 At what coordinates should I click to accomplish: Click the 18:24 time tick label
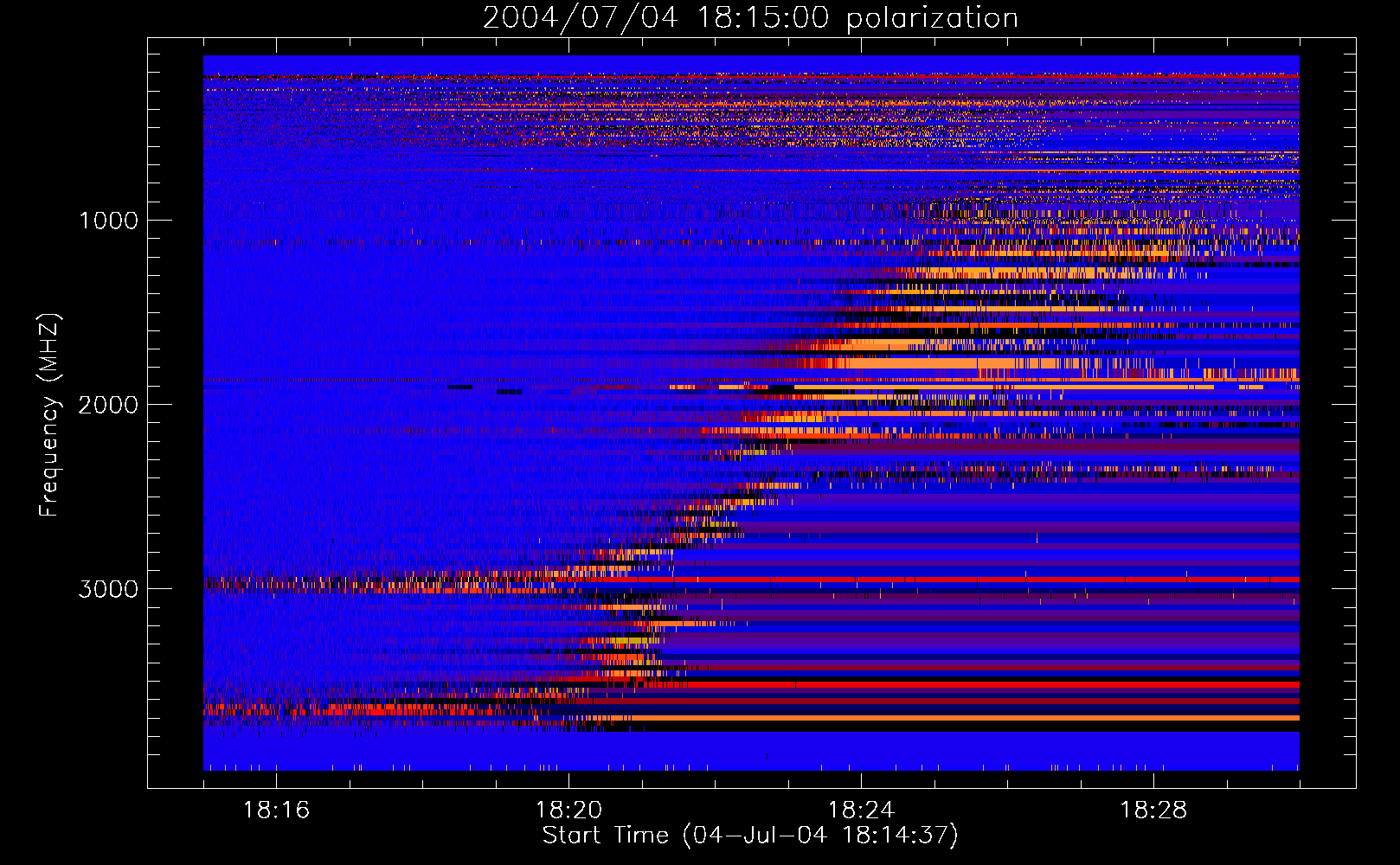click(x=861, y=811)
